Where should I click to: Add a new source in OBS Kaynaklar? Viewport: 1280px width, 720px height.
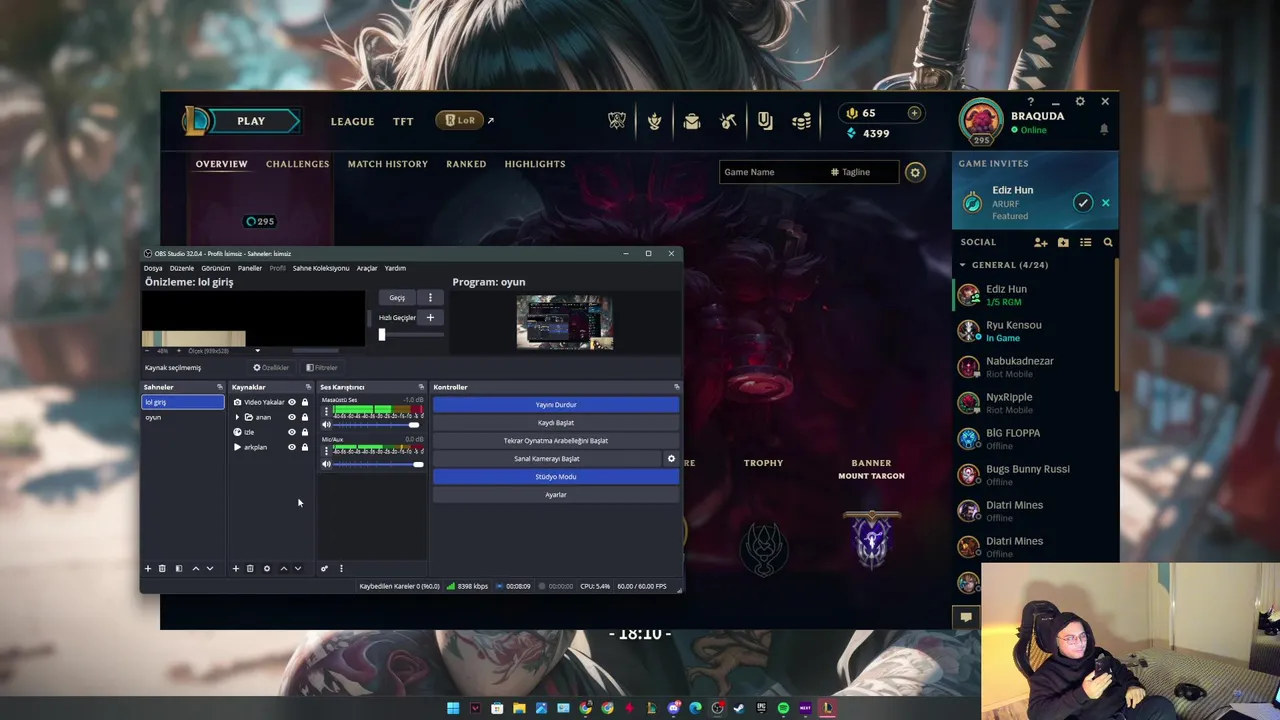click(236, 568)
